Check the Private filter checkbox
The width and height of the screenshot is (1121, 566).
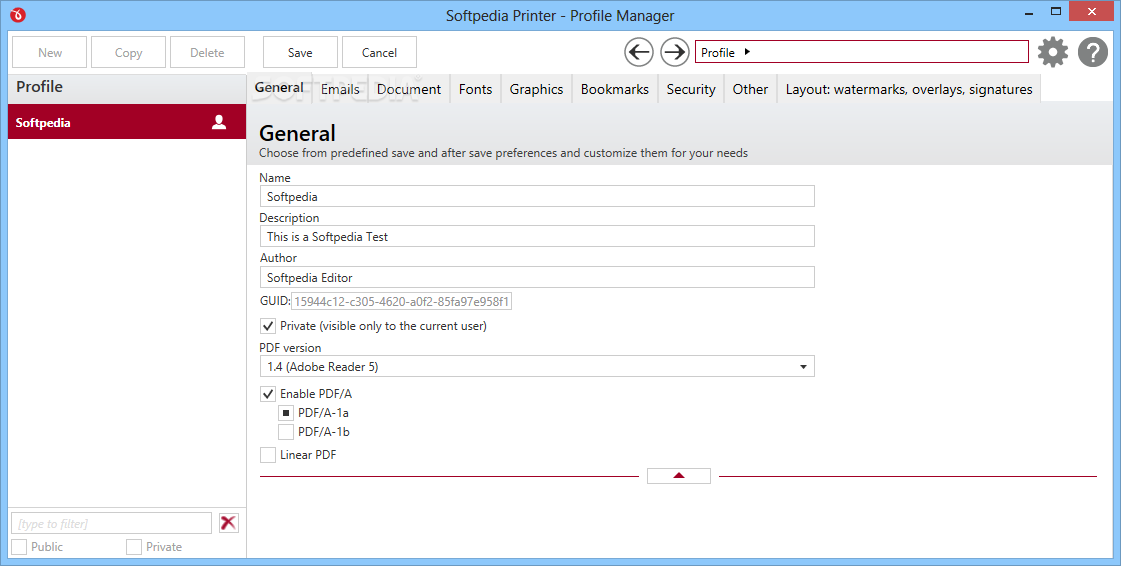(x=134, y=547)
